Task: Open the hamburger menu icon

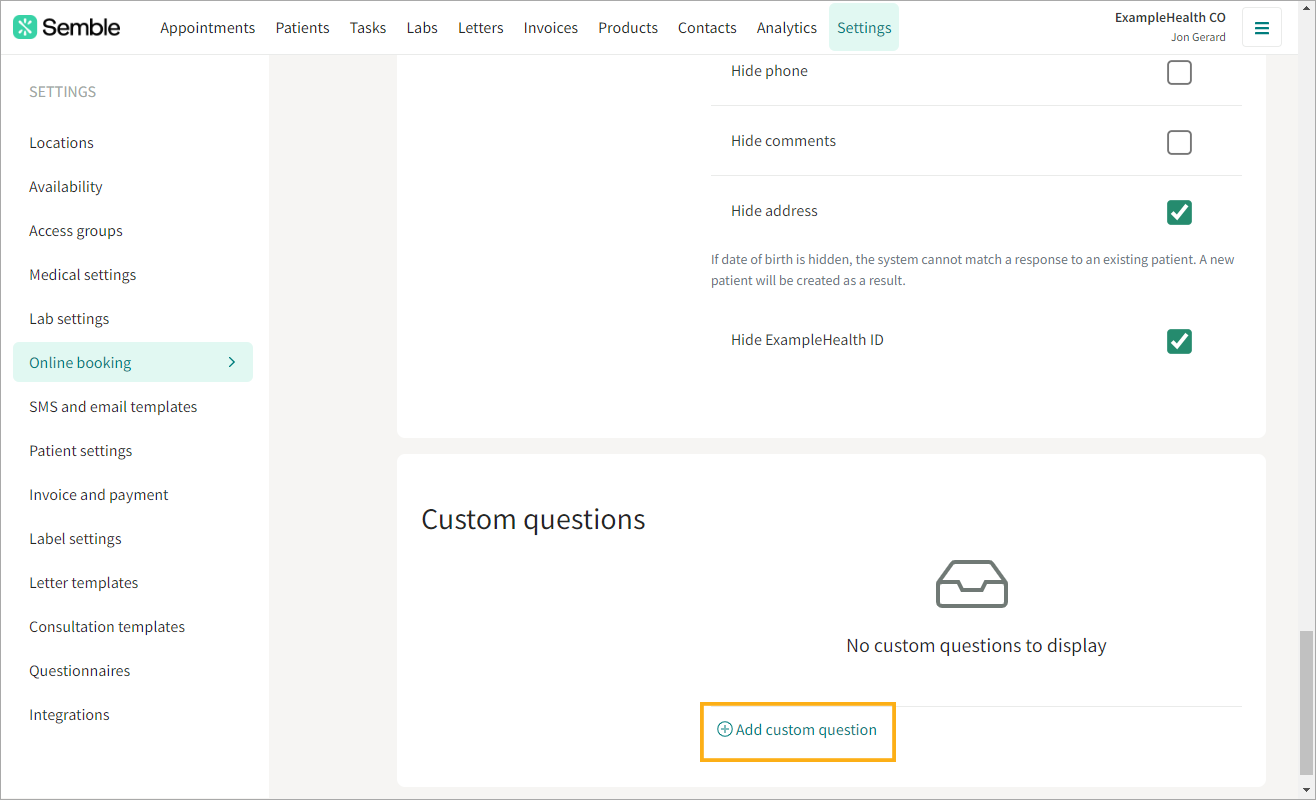Action: click(x=1261, y=28)
